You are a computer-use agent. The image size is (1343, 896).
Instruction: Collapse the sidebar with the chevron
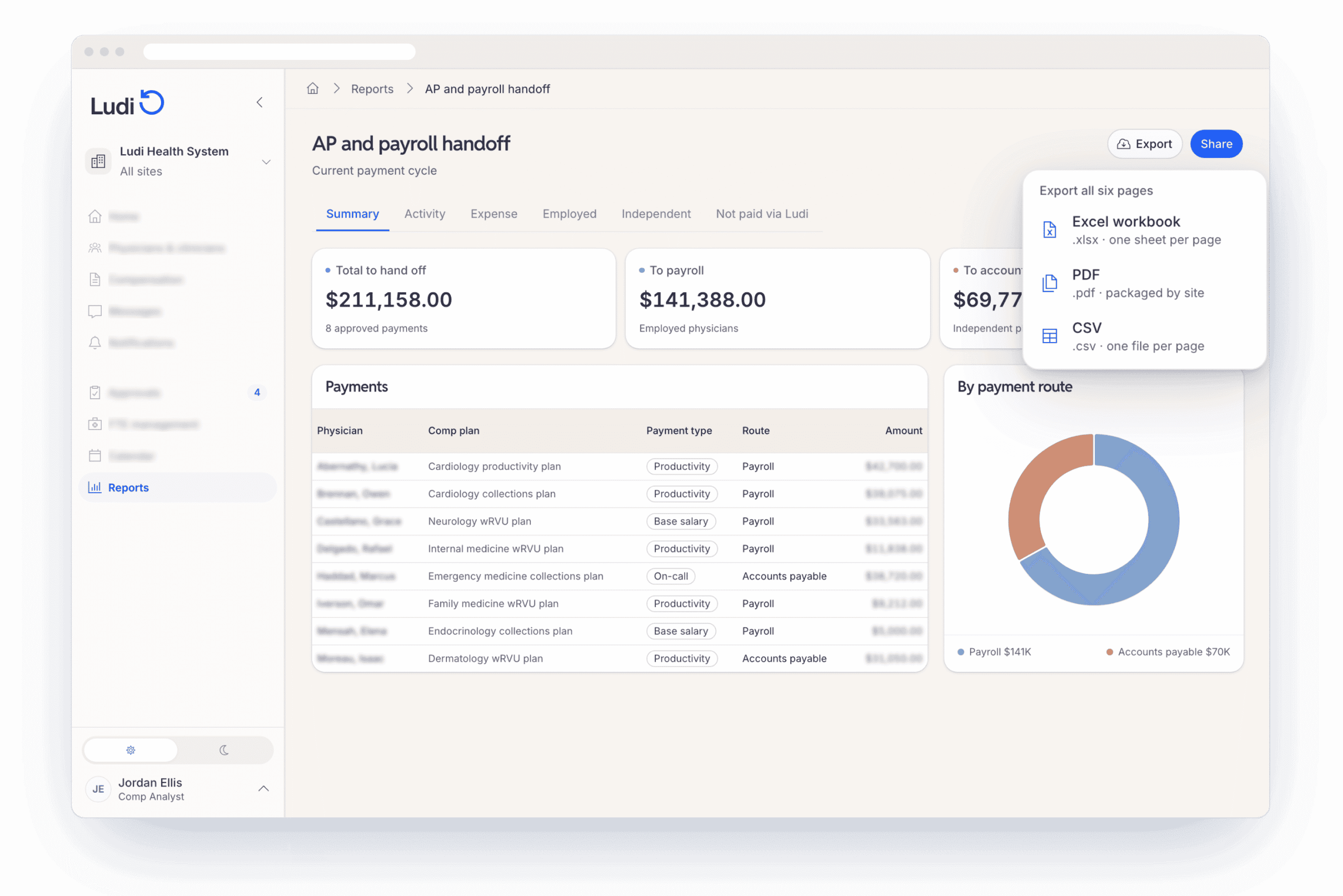pos(260,102)
